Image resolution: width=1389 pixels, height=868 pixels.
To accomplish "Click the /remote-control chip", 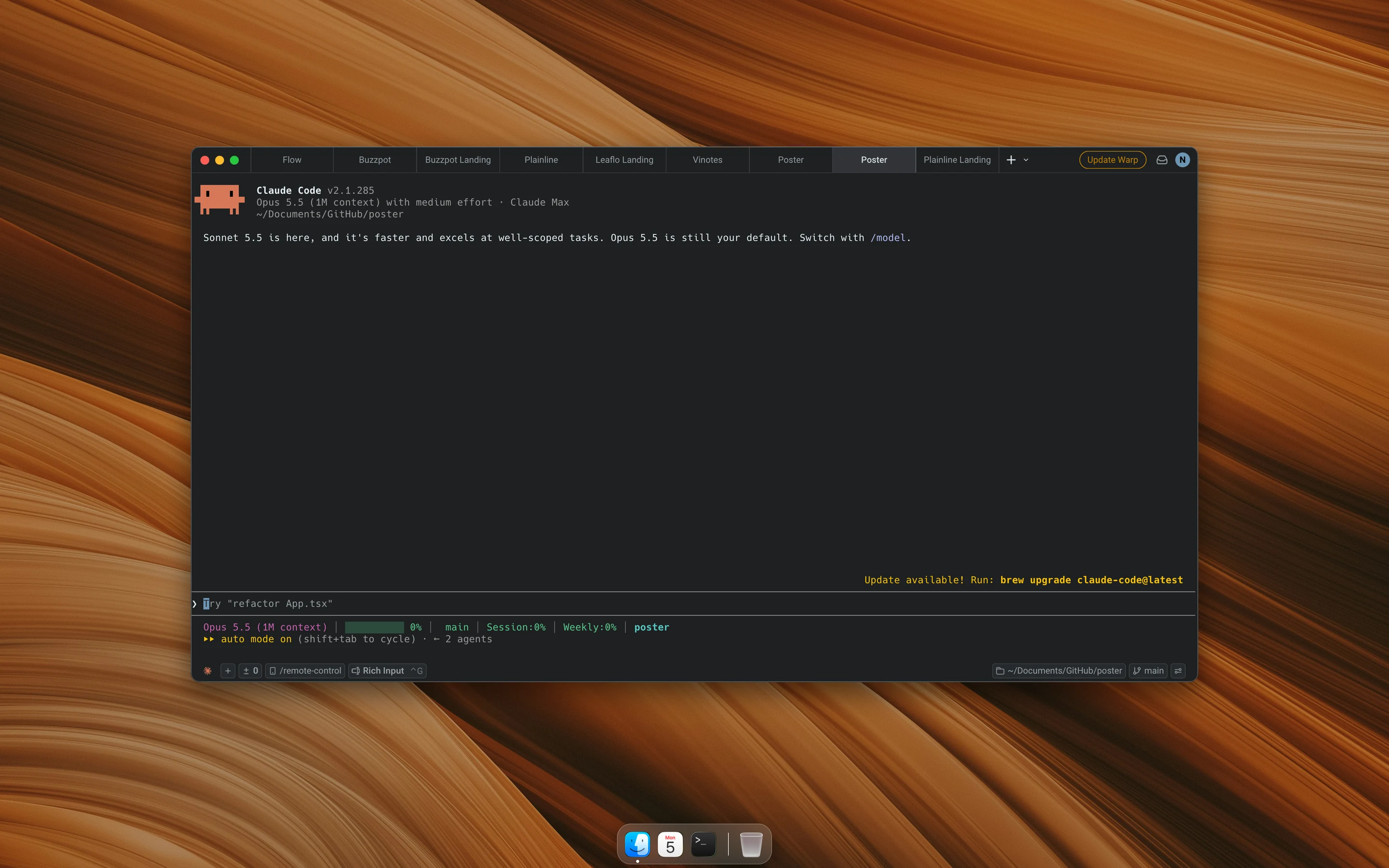I will click(305, 670).
